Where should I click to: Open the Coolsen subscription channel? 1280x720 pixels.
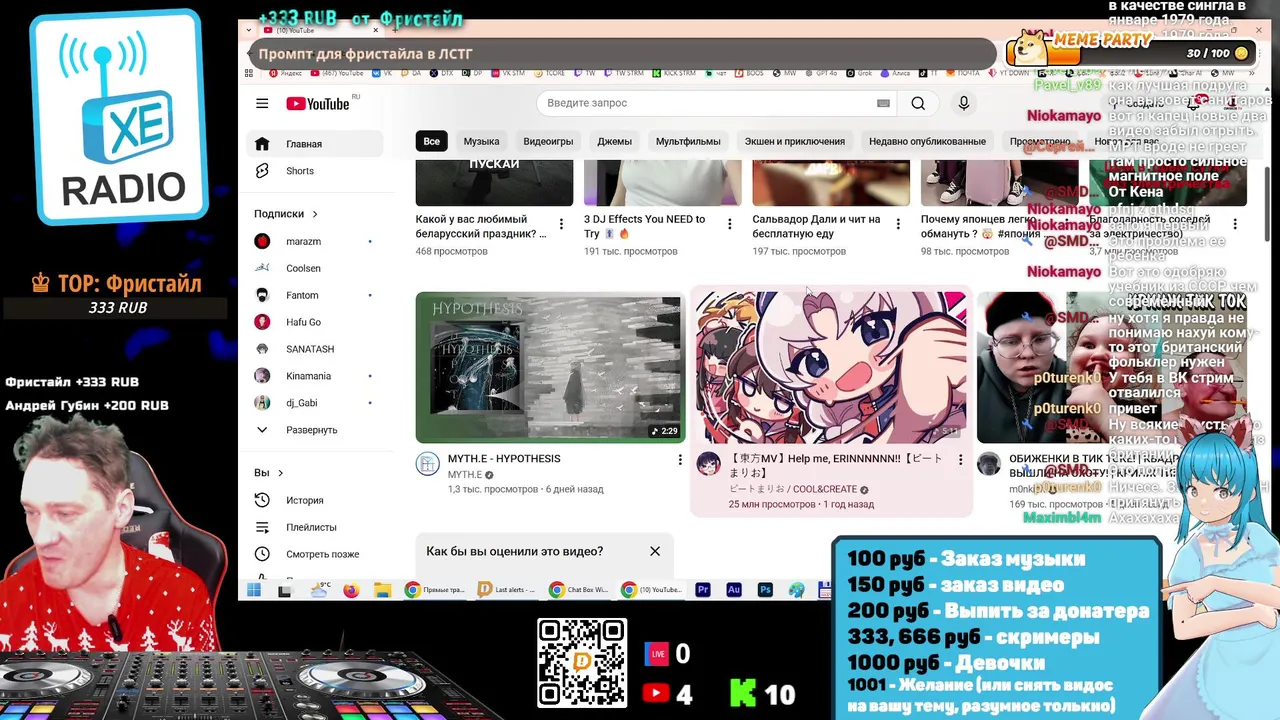(x=314, y=268)
